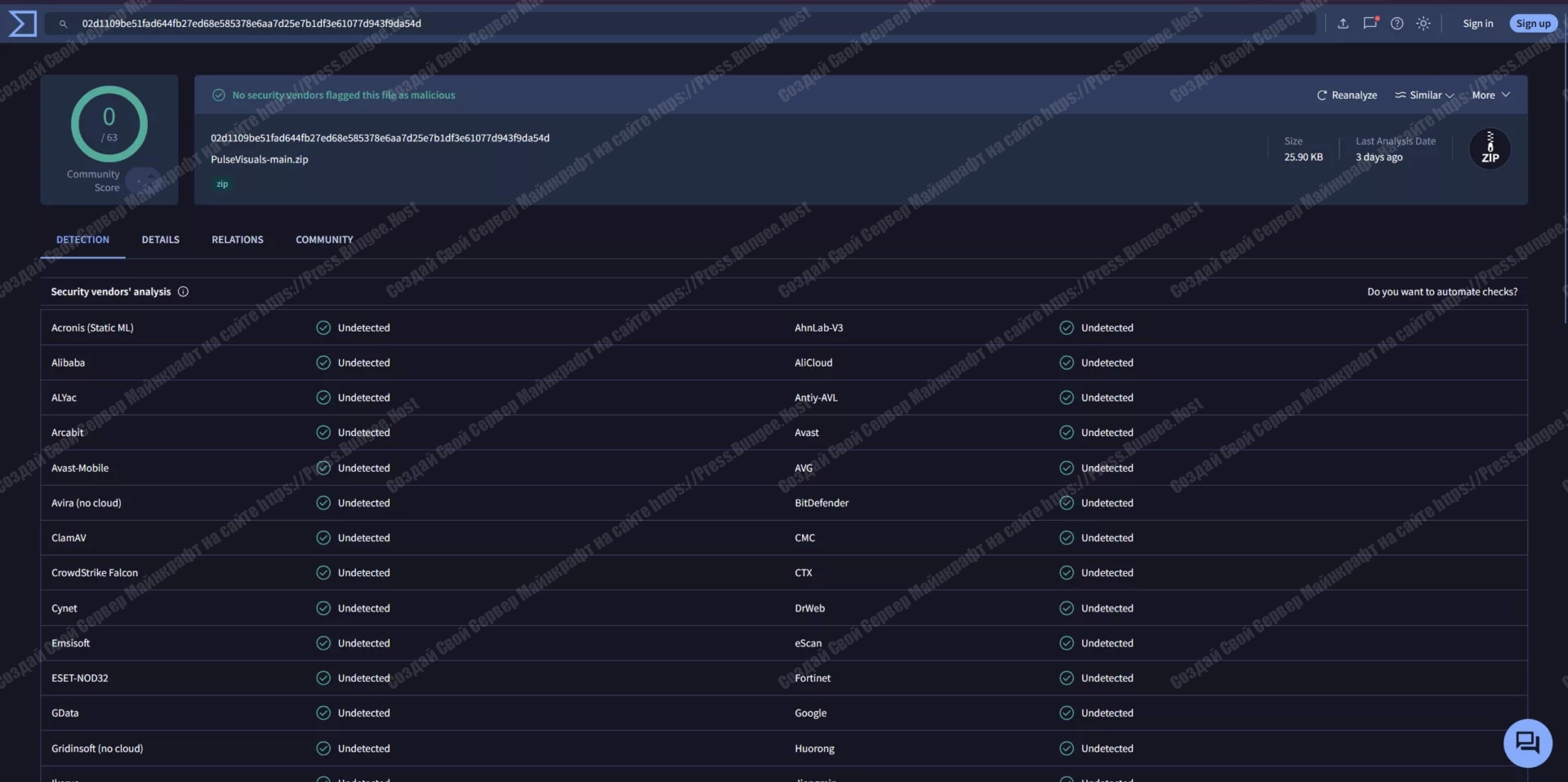The width and height of the screenshot is (1568, 782).
Task: Click Google Undetected check icon
Action: 1067,713
